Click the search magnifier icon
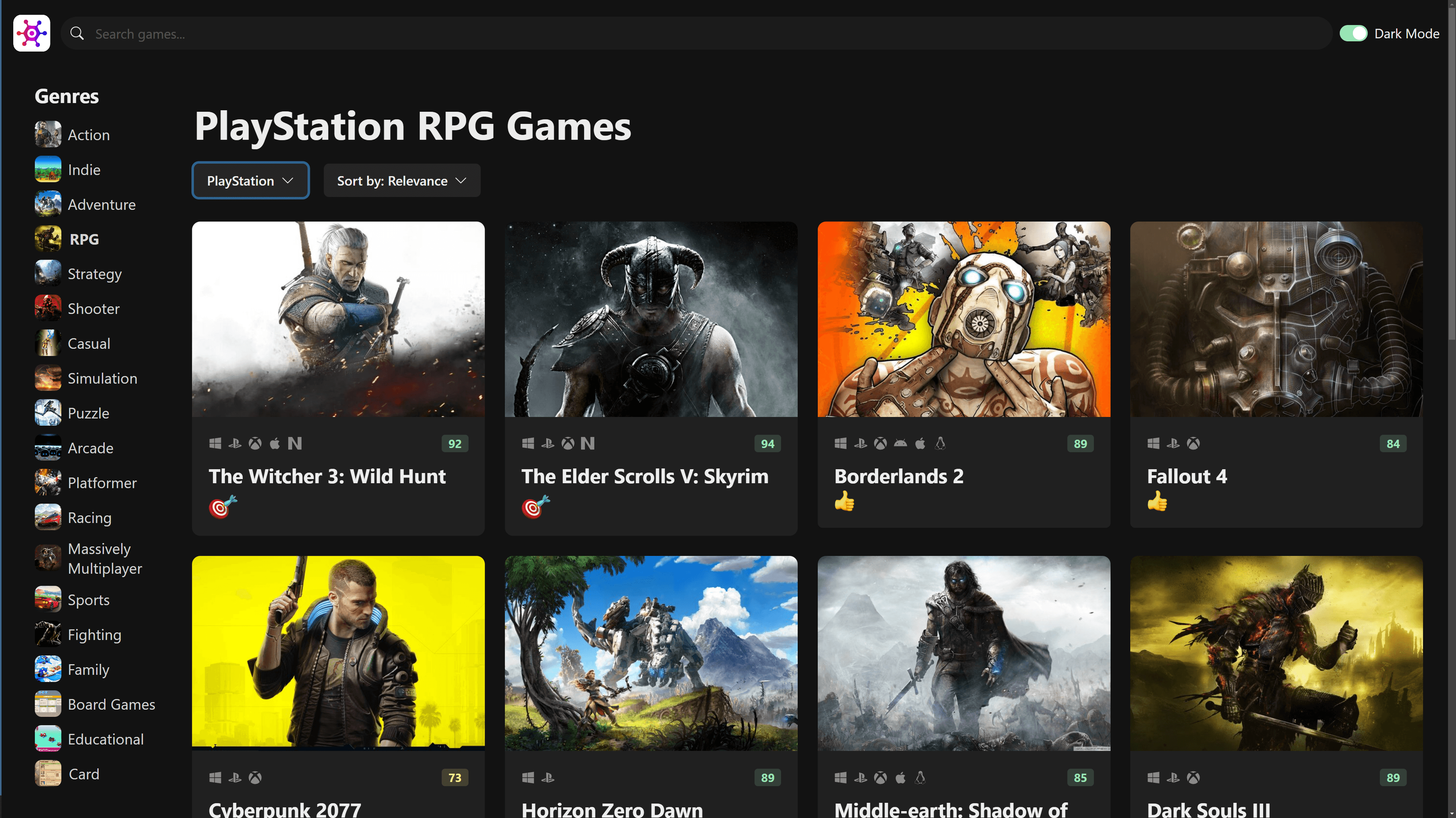 tap(77, 33)
